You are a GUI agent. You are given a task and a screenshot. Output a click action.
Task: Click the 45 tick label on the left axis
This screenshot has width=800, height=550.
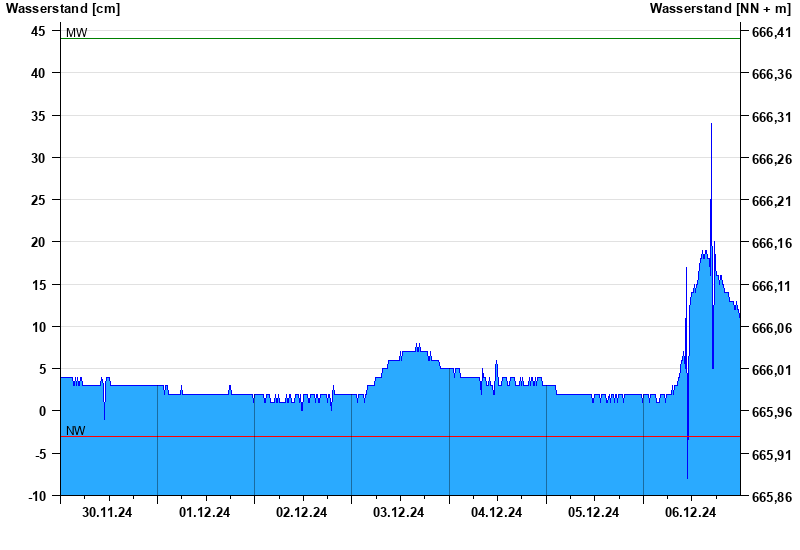[39, 31]
